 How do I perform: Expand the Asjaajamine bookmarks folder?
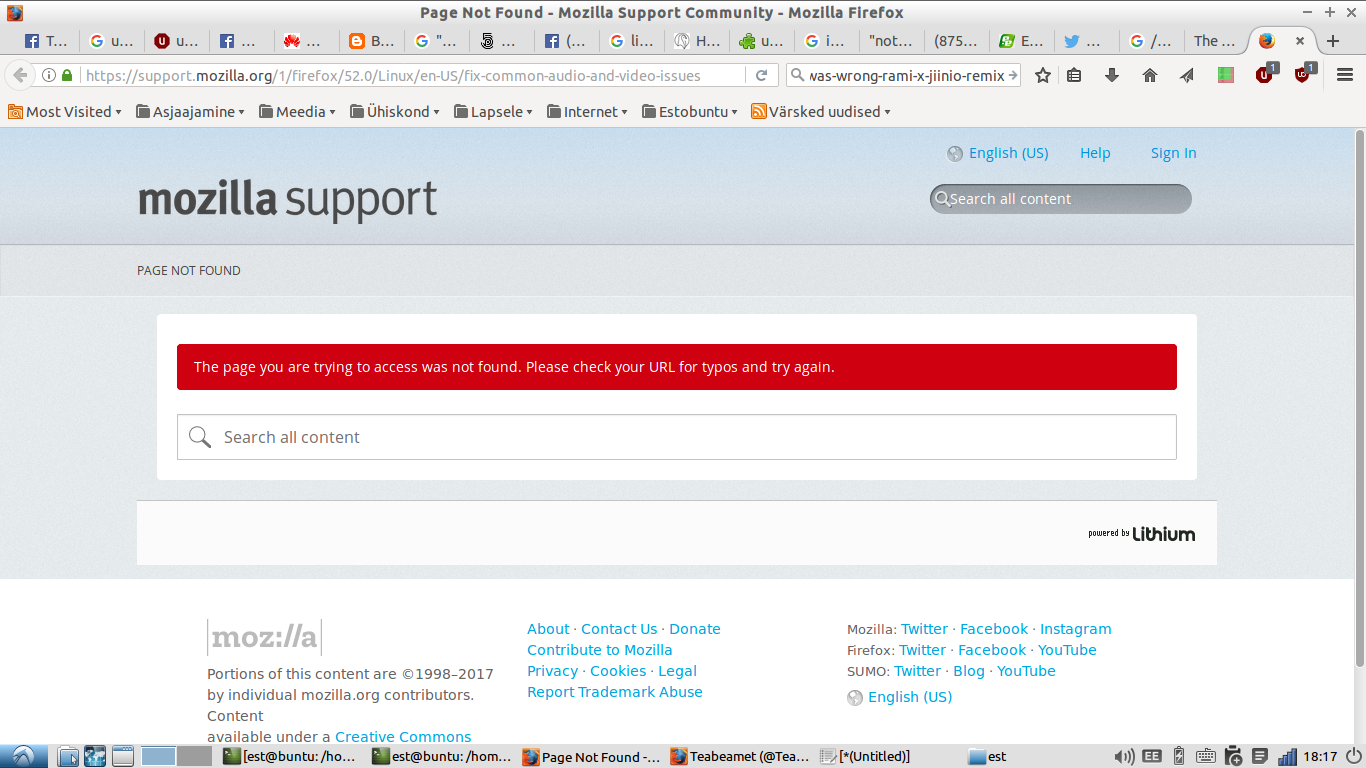tap(190, 112)
